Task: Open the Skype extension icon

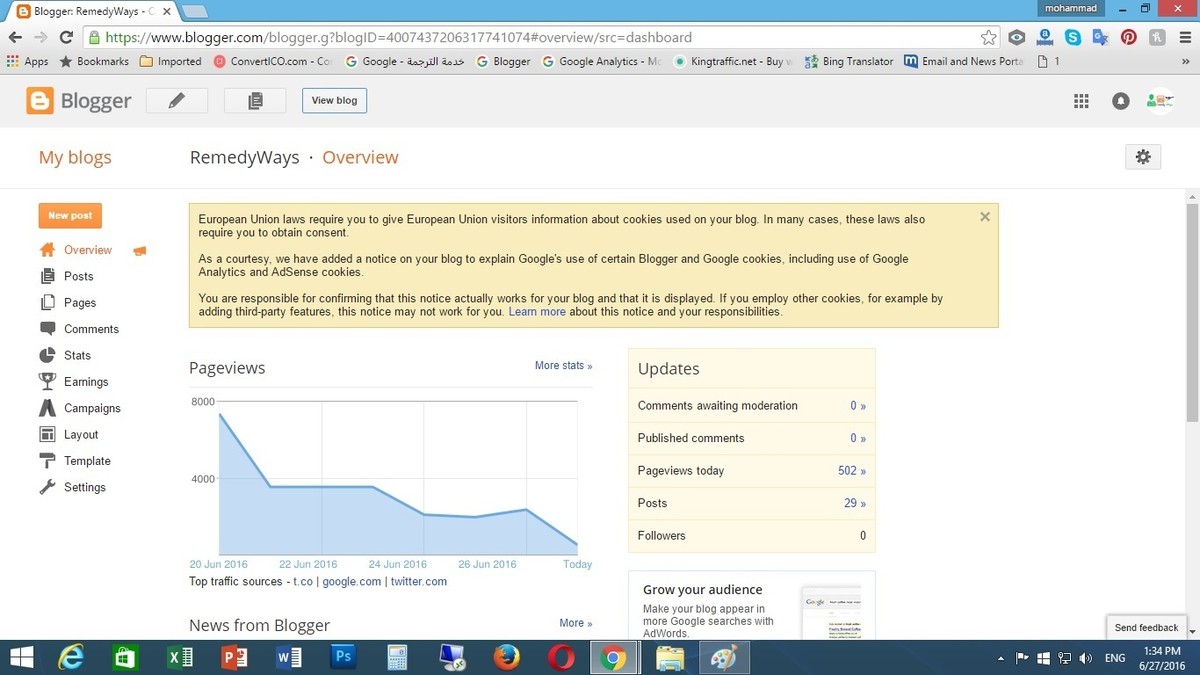Action: pos(1073,37)
